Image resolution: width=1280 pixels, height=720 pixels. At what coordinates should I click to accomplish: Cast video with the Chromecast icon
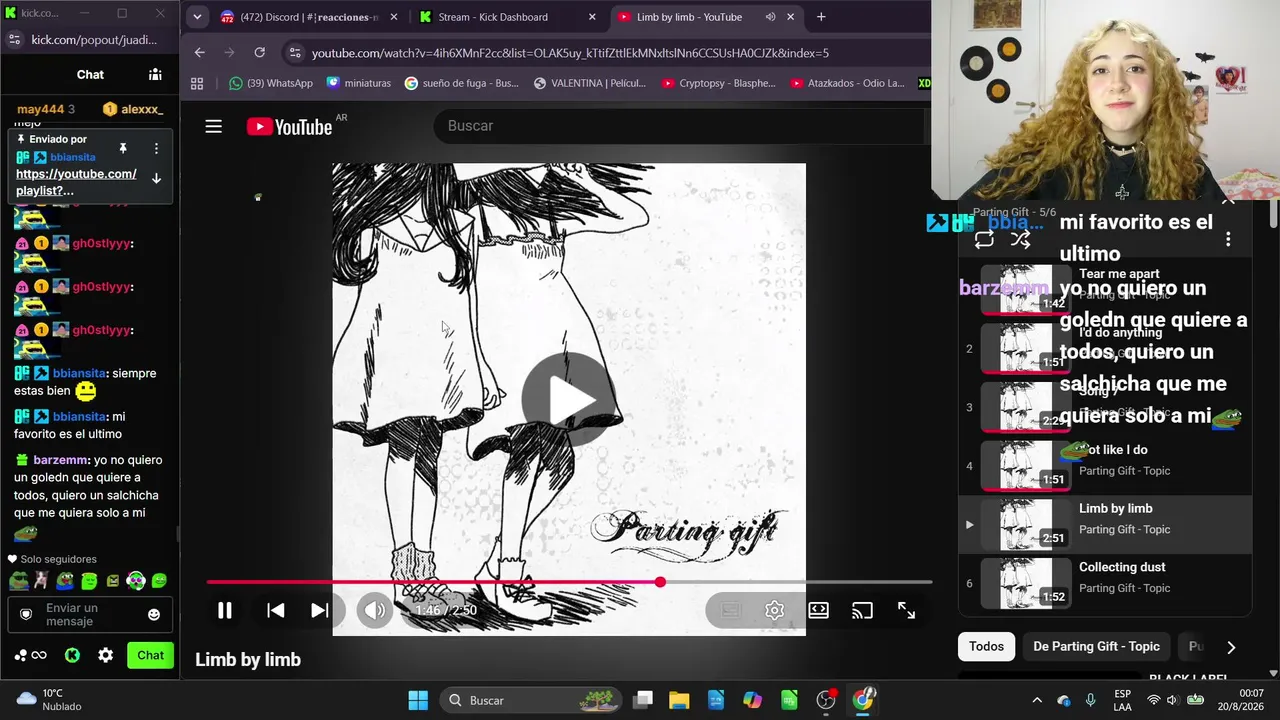click(x=862, y=610)
